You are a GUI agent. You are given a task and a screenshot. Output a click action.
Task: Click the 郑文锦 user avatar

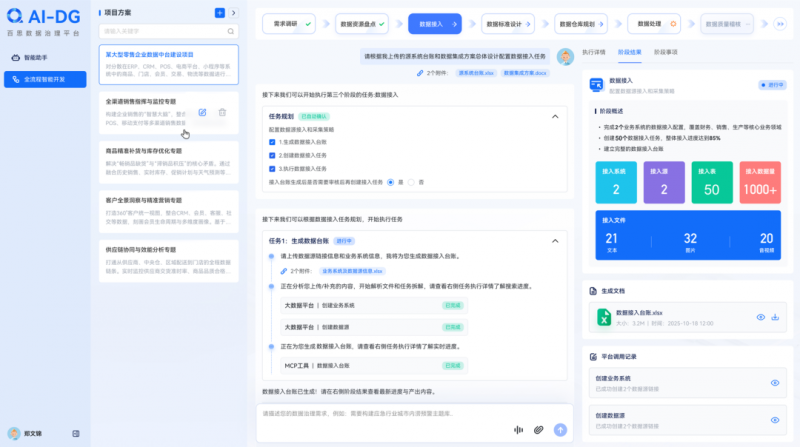14,433
